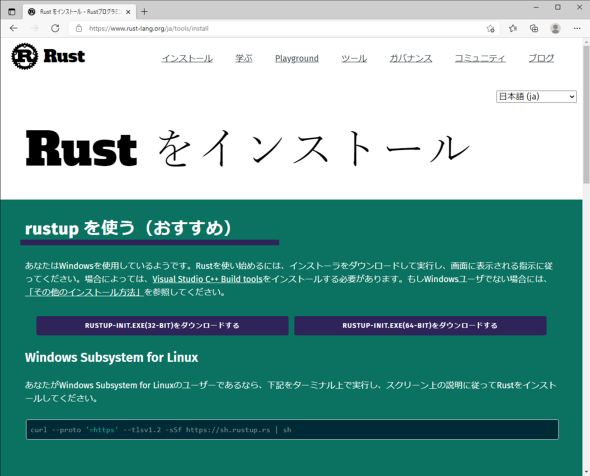
Task: Click the vertical scrollbar thumb
Action: 586,115
